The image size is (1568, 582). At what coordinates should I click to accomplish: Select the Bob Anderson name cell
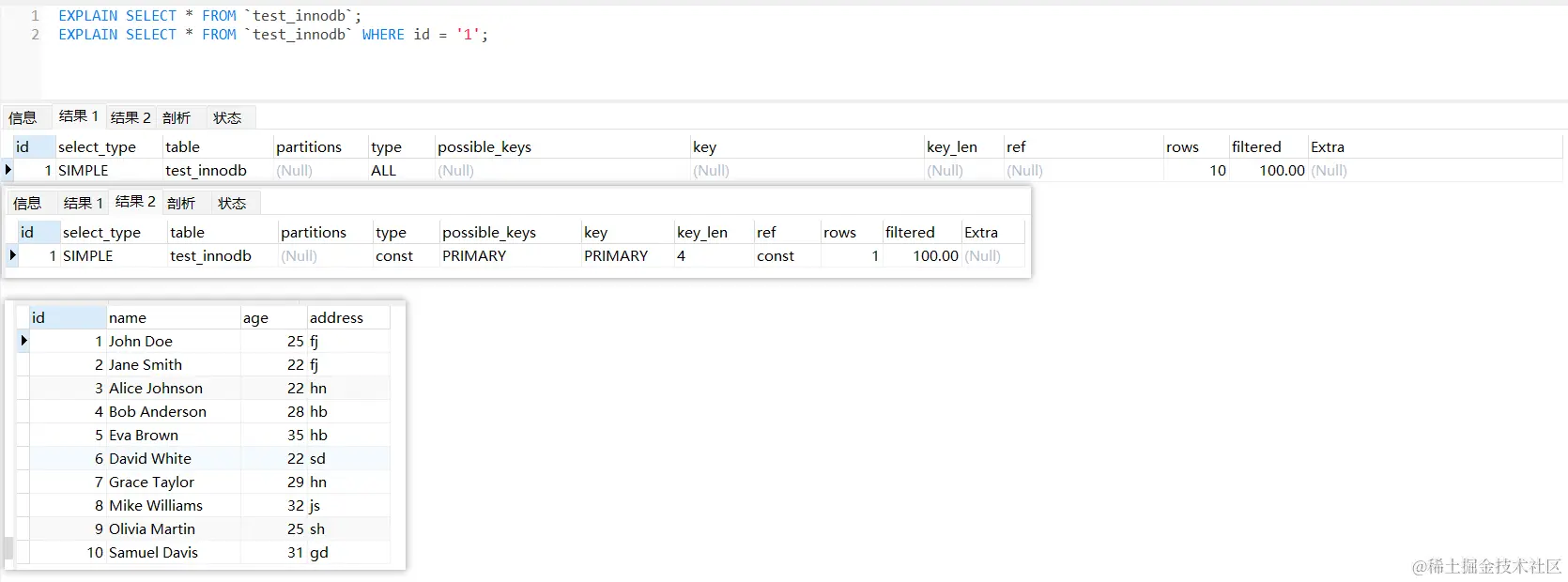pos(174,411)
